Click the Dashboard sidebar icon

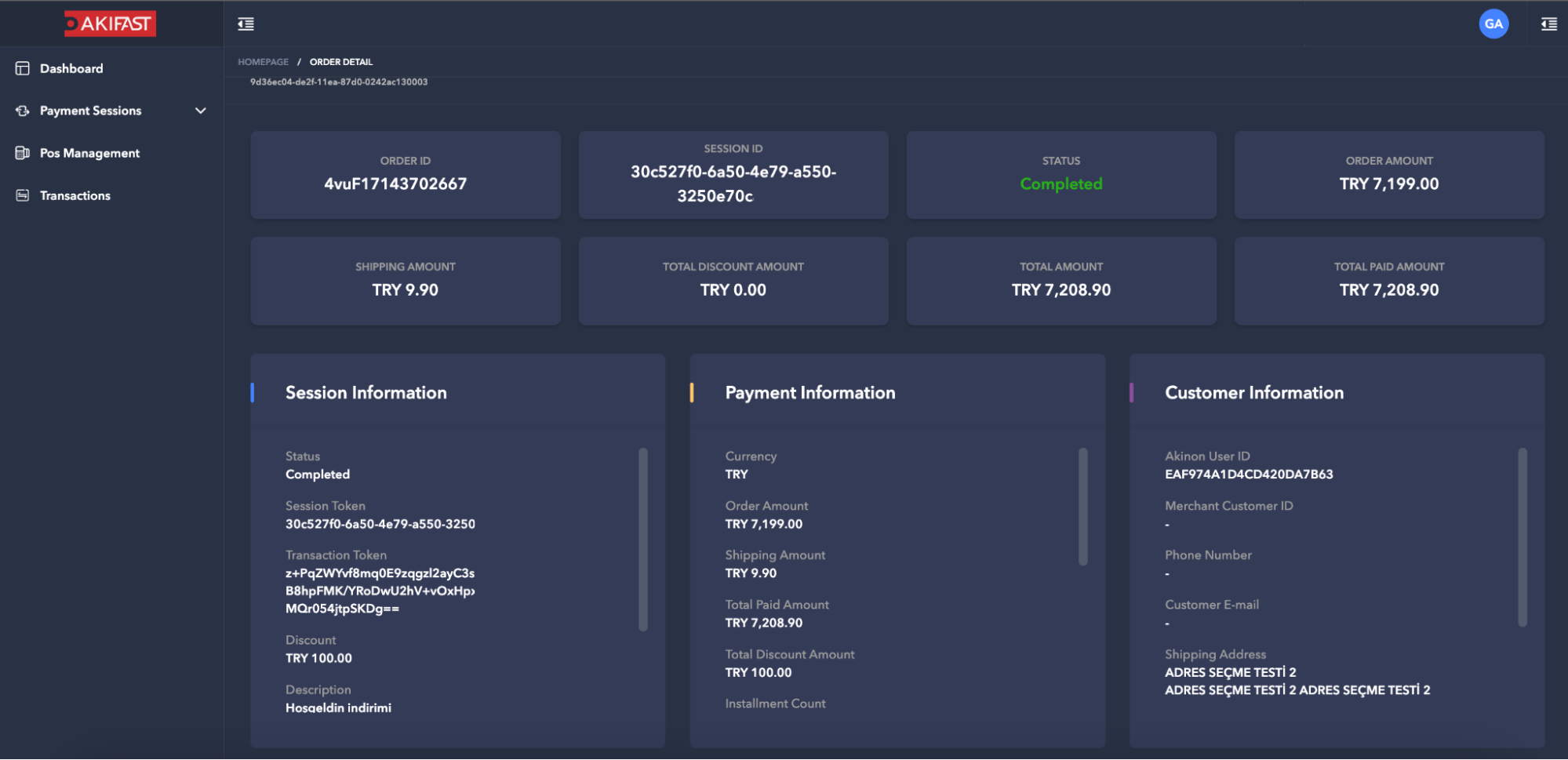pos(23,69)
